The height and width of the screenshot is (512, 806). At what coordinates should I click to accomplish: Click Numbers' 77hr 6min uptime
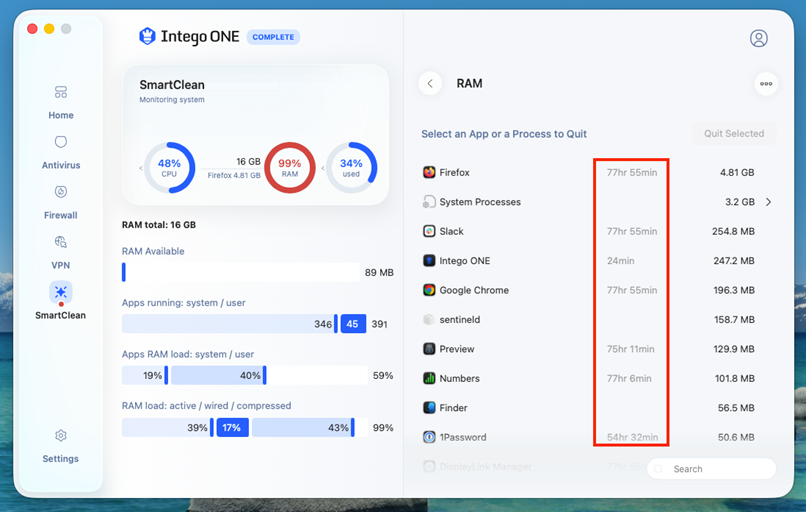tap(629, 378)
